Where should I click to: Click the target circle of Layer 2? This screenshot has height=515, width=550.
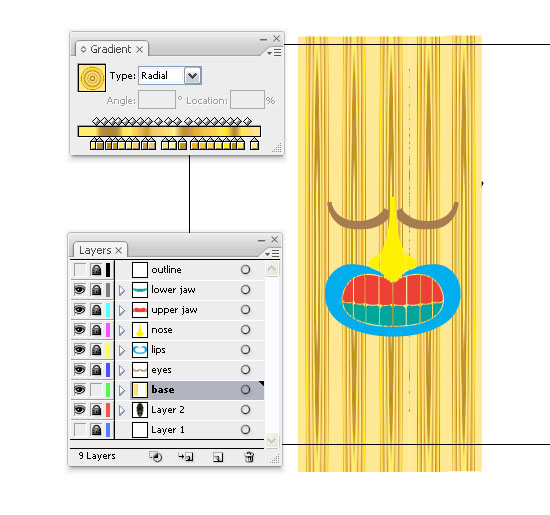coord(246,409)
